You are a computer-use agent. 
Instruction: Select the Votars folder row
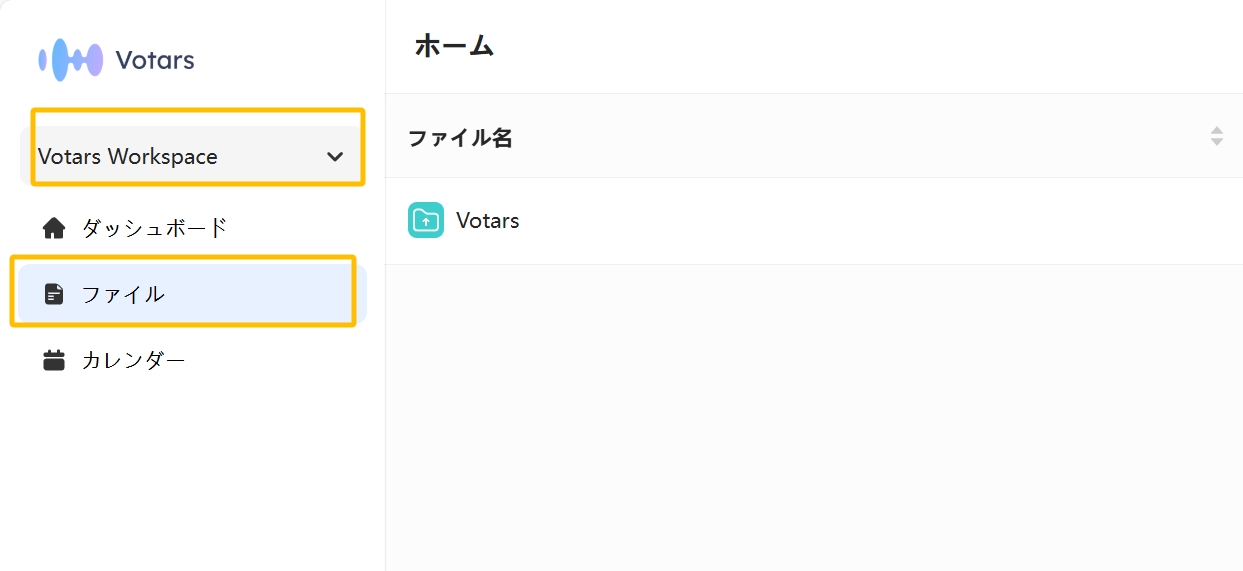[x=814, y=221]
